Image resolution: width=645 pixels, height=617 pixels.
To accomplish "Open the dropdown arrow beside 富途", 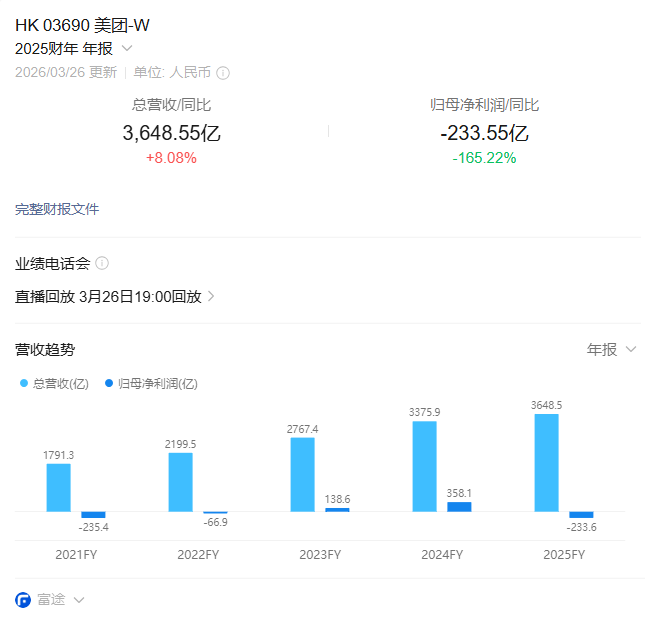I will pos(80,600).
